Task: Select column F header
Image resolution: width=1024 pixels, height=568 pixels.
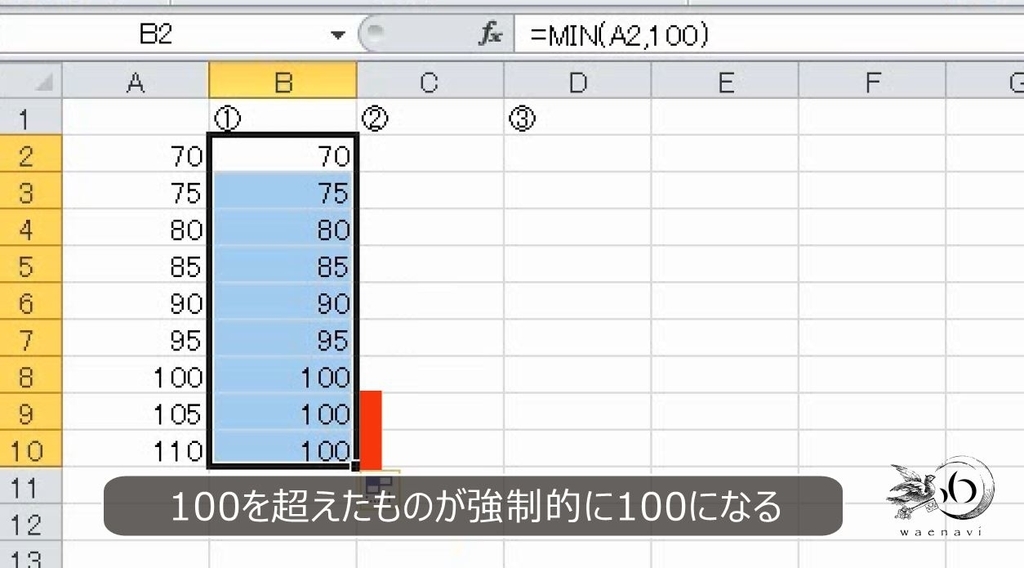Action: [x=872, y=81]
